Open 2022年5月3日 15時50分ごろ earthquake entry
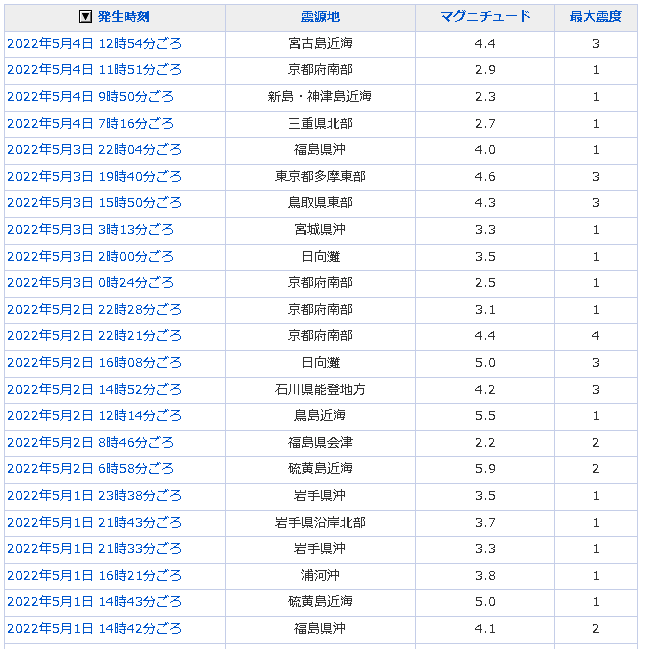 click(94, 203)
